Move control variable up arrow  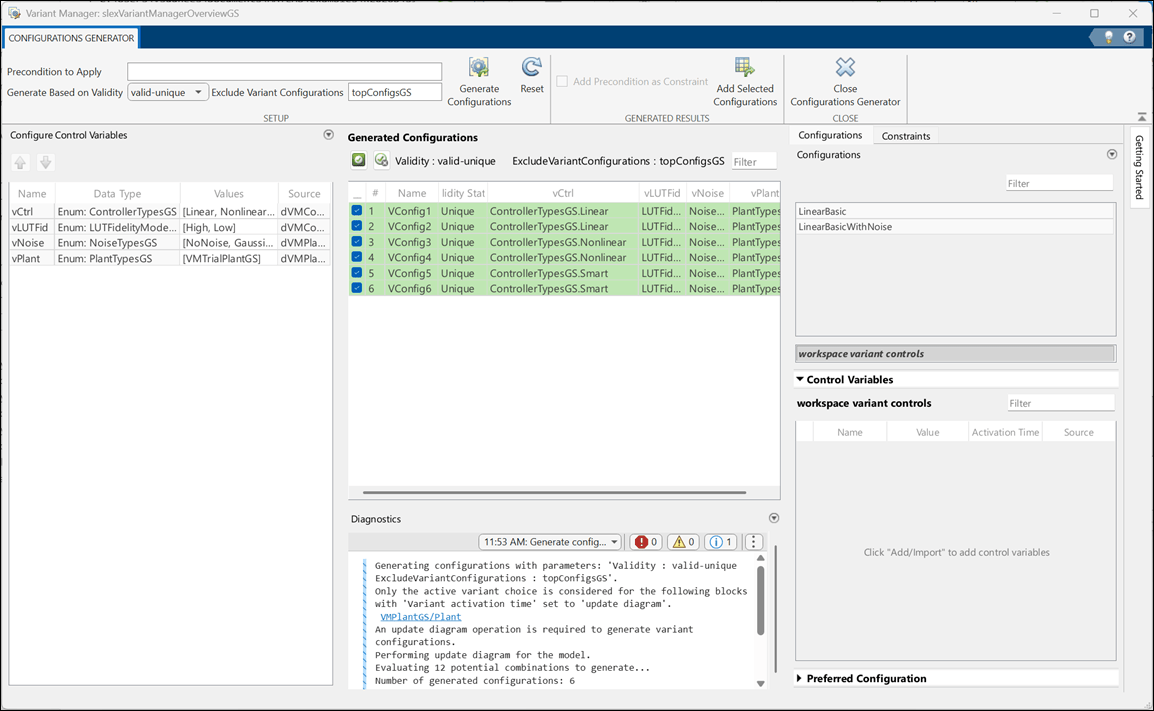(x=20, y=163)
